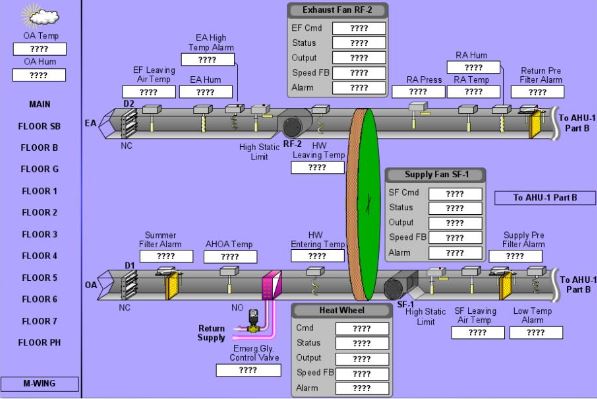Screen dimensions: 597x399
Task: Click the D2 exhaust air damper
Action: [129, 123]
